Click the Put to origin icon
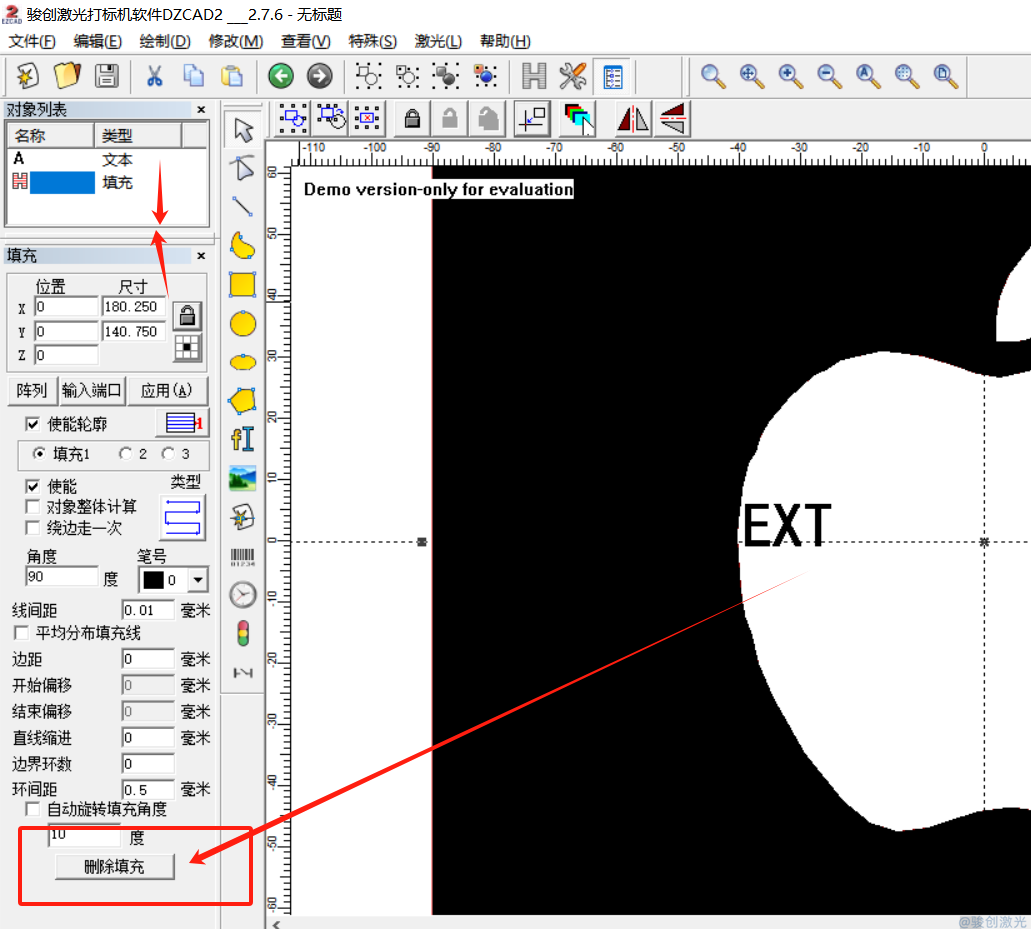The image size is (1031, 929). (532, 119)
